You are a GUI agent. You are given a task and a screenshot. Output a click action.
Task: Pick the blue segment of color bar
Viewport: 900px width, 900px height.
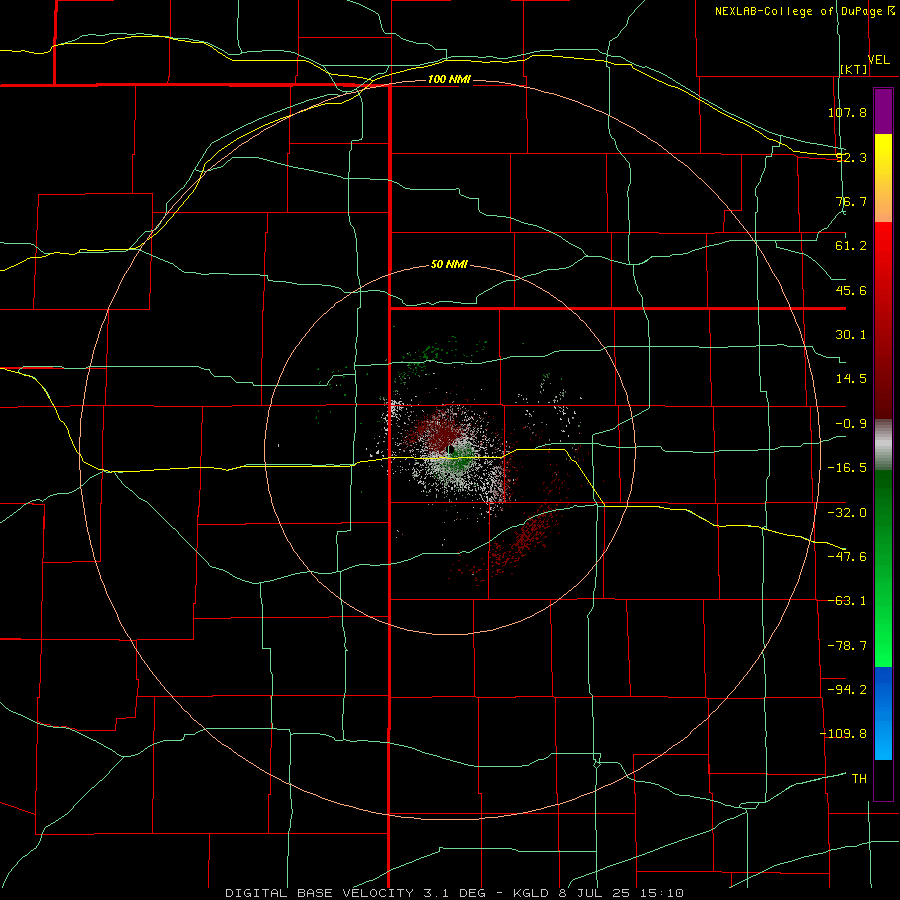(883, 713)
